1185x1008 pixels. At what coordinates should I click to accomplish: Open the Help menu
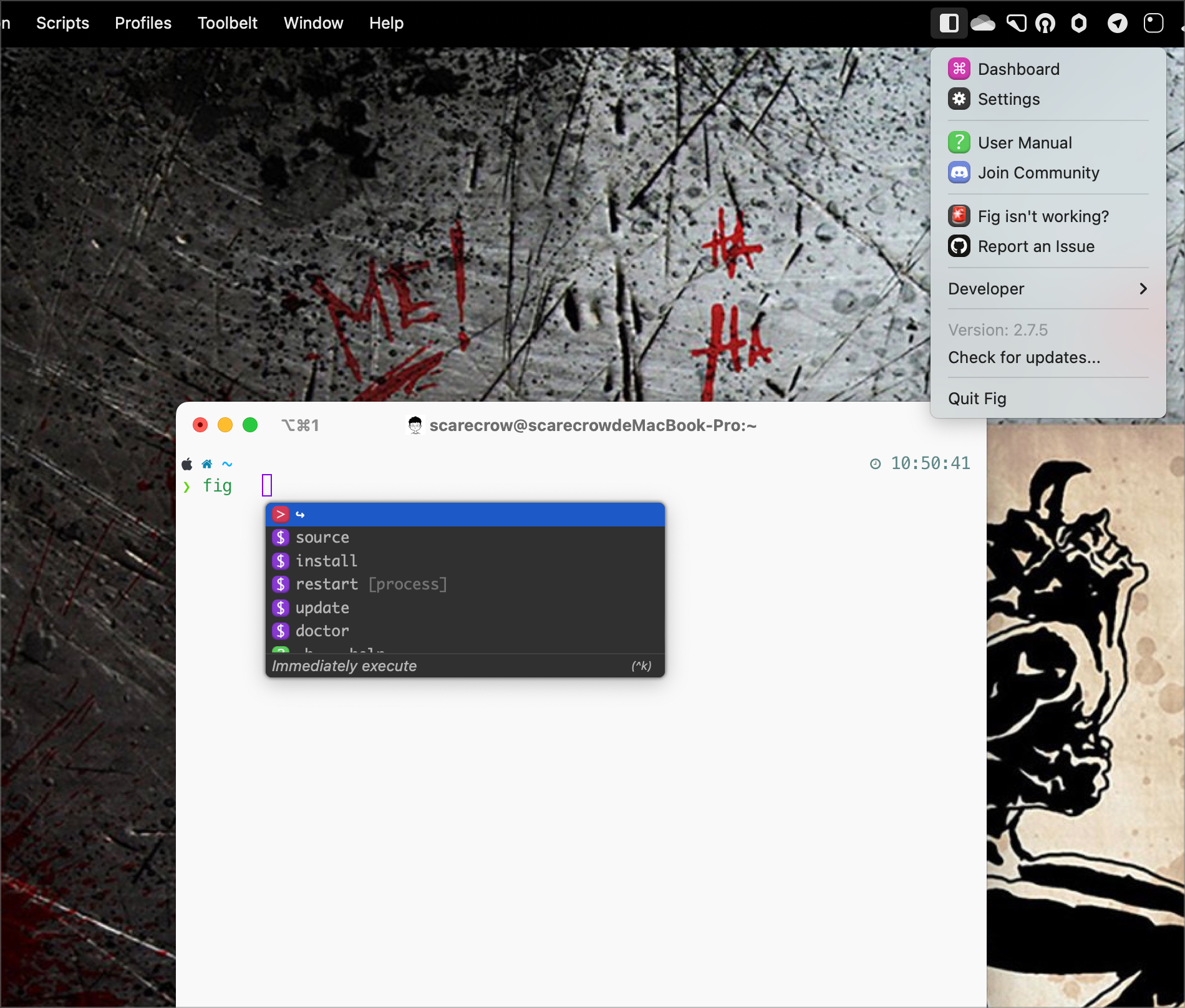pos(386,23)
